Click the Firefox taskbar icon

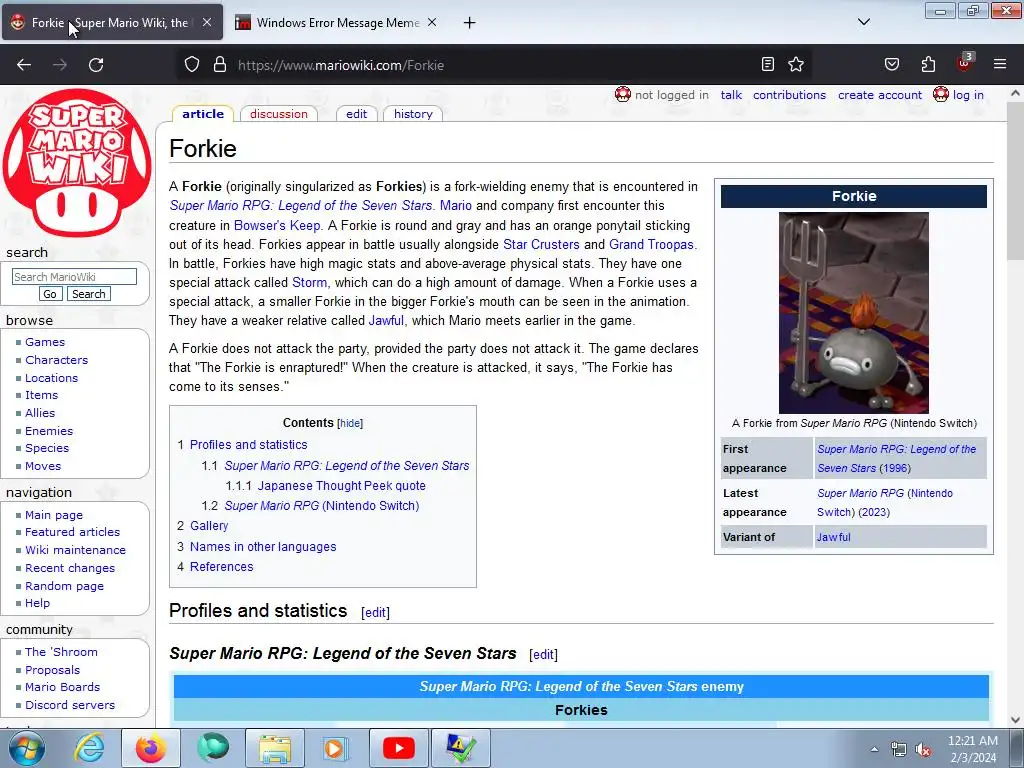click(x=150, y=748)
